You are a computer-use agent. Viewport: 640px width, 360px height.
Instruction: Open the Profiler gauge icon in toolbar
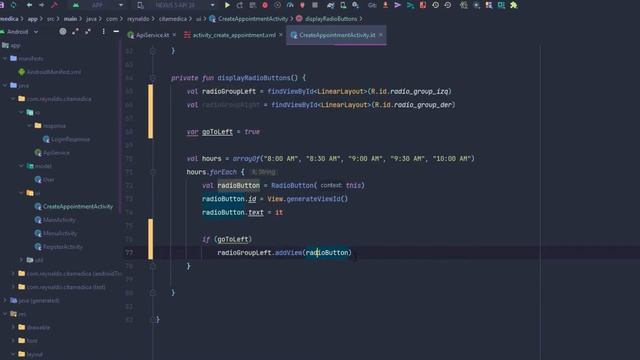click(290, 5)
